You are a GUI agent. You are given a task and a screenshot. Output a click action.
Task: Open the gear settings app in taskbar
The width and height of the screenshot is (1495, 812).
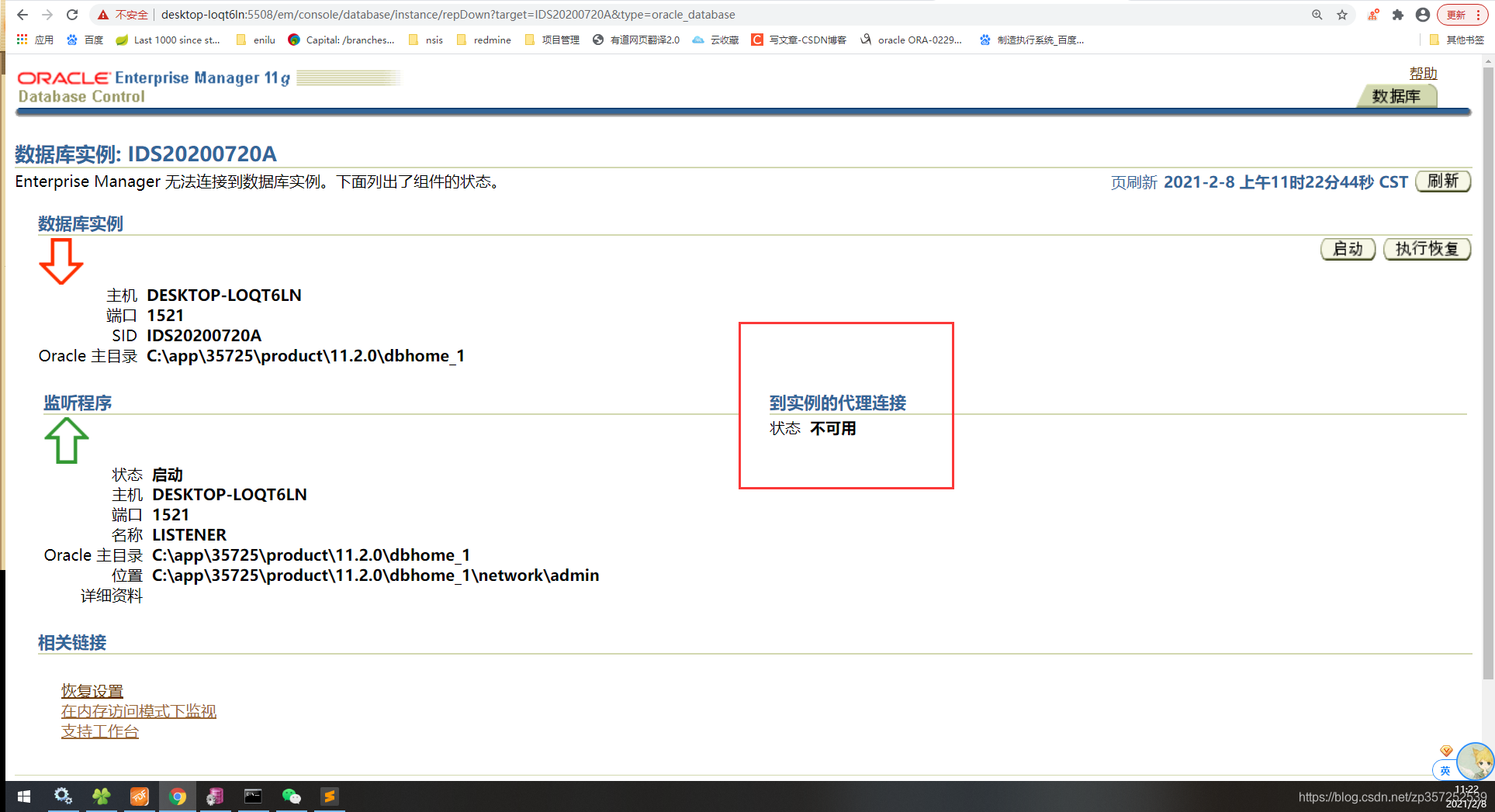(x=63, y=796)
